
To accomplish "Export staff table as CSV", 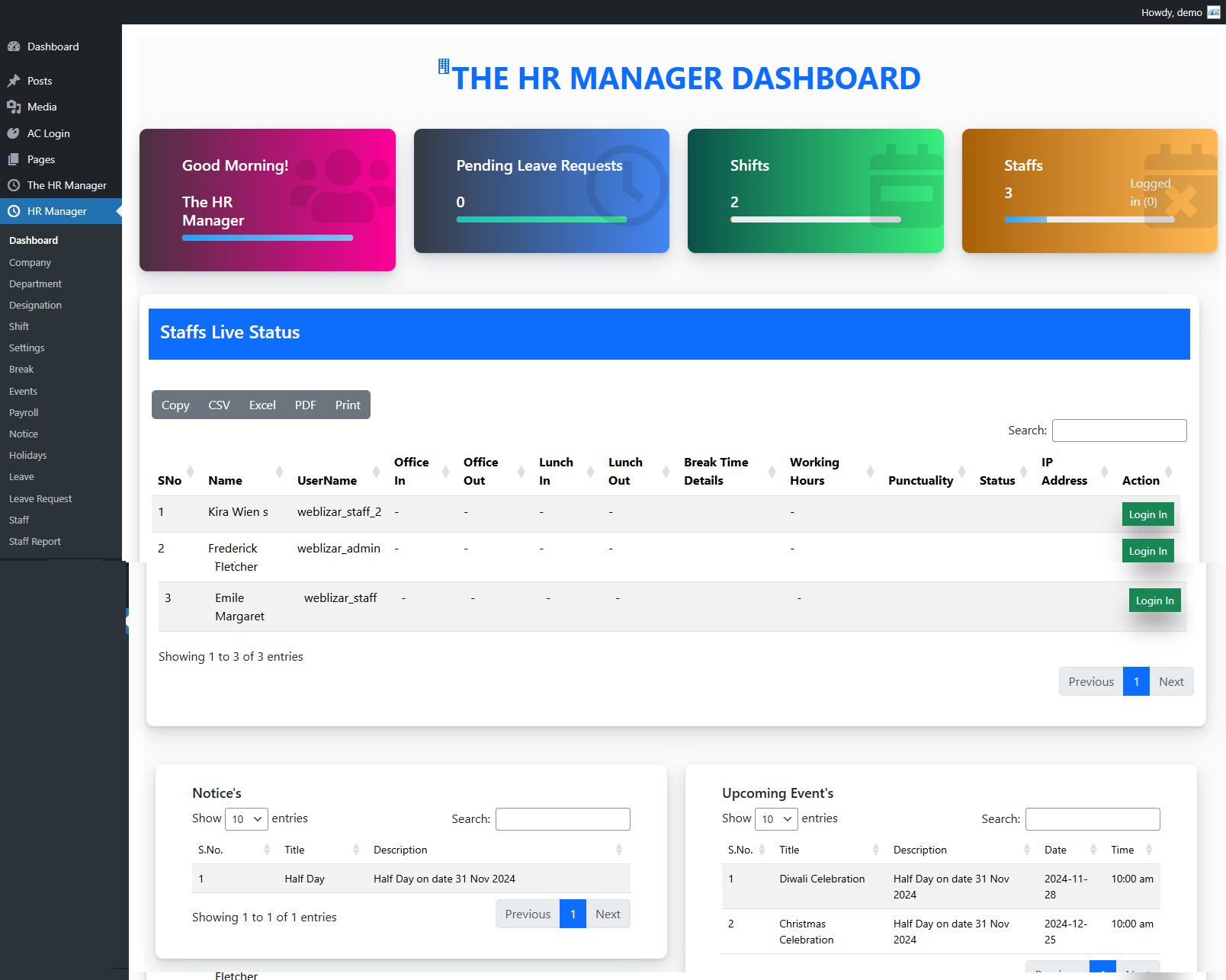I will point(219,405).
